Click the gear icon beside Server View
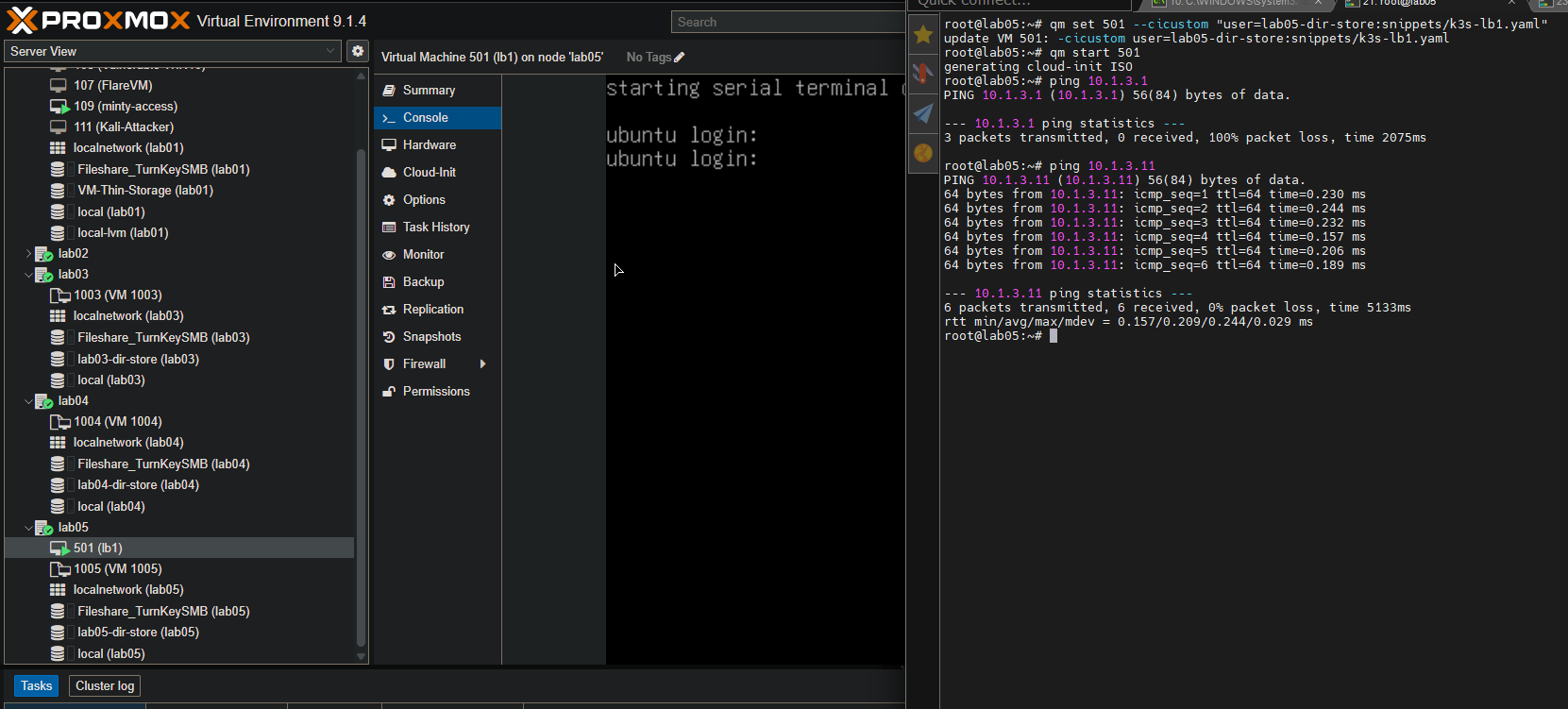The width and height of the screenshot is (1568, 709). 358,51
